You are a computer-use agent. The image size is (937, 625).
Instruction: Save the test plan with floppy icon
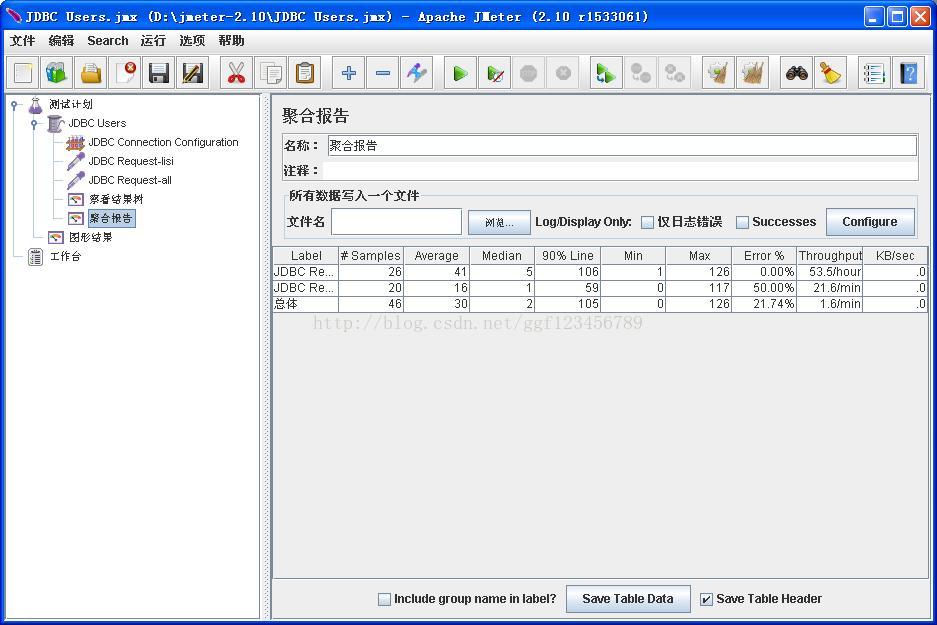(159, 73)
